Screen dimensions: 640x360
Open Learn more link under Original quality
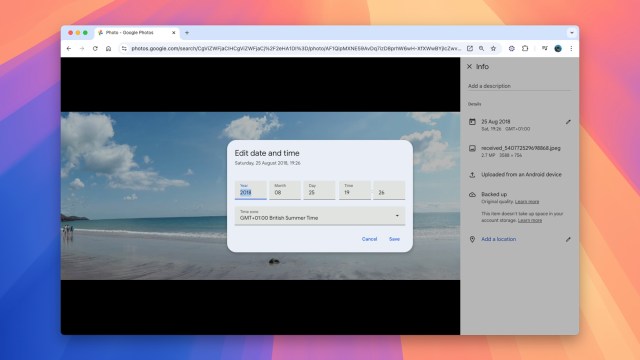[527, 202]
